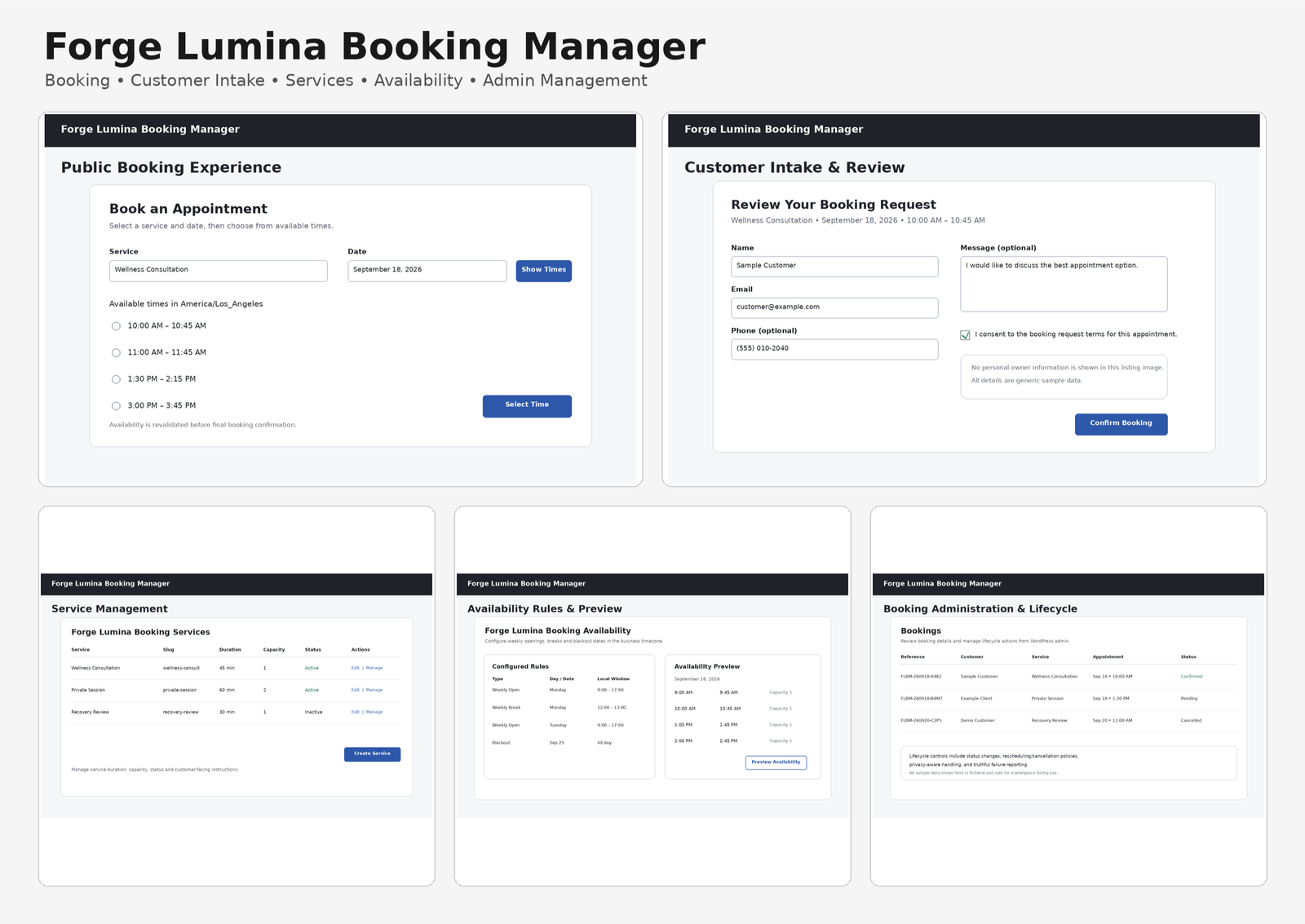
Task: Click into the Email input field
Action: point(834,307)
